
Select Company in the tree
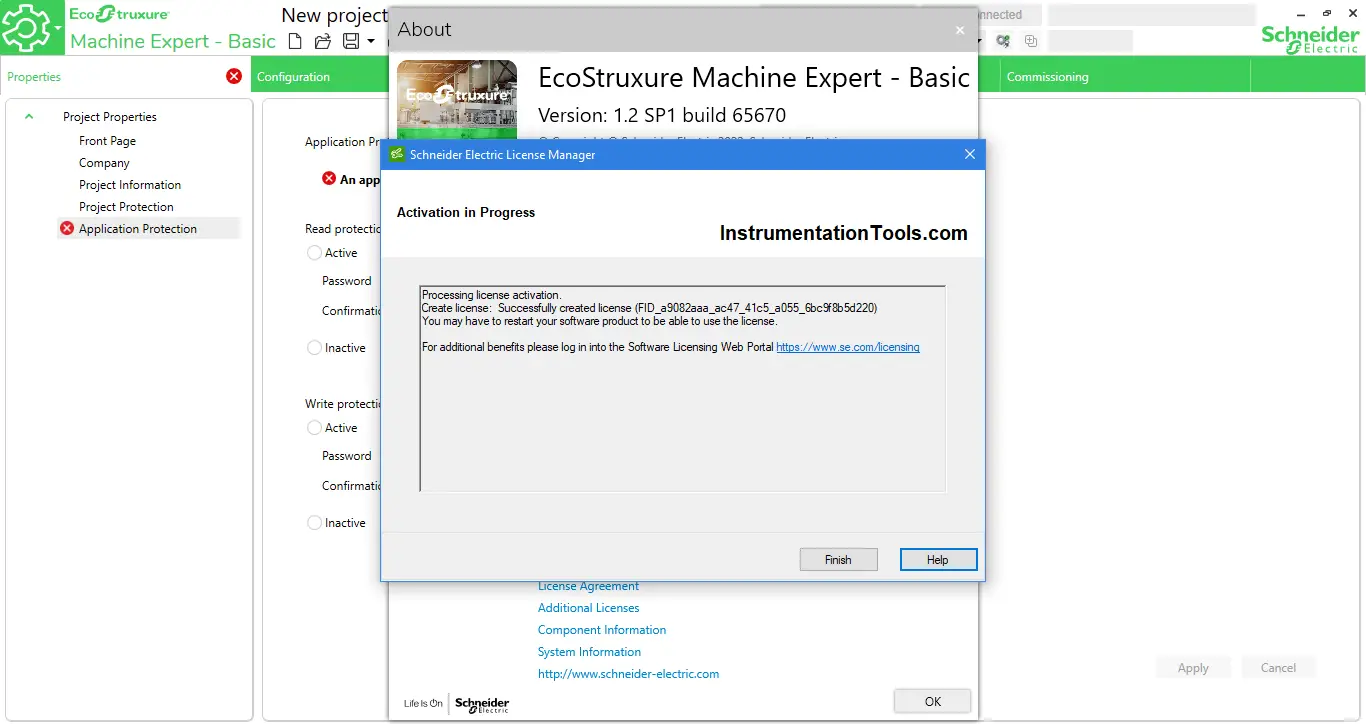pyautogui.click(x=104, y=163)
